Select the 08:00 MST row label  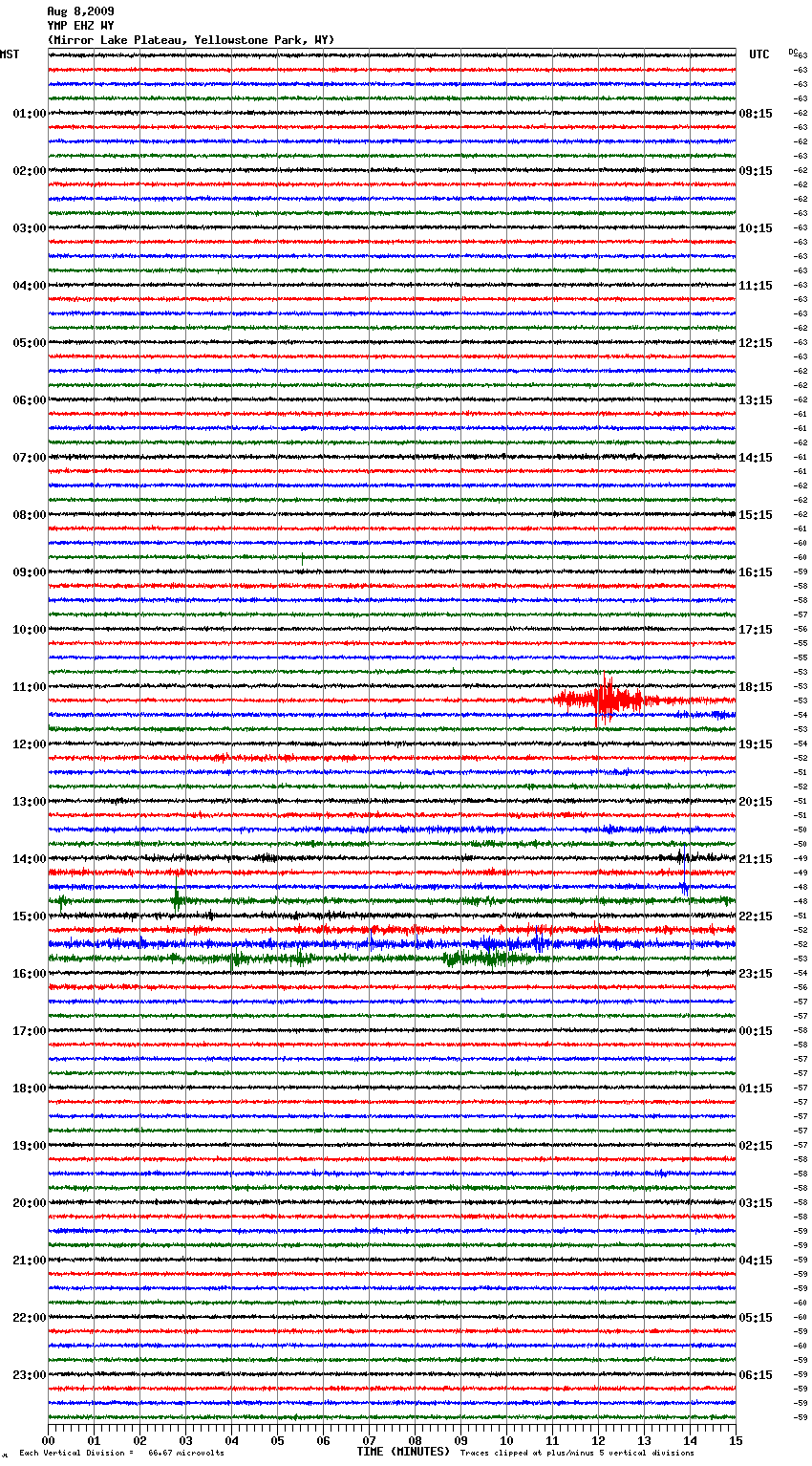point(30,515)
